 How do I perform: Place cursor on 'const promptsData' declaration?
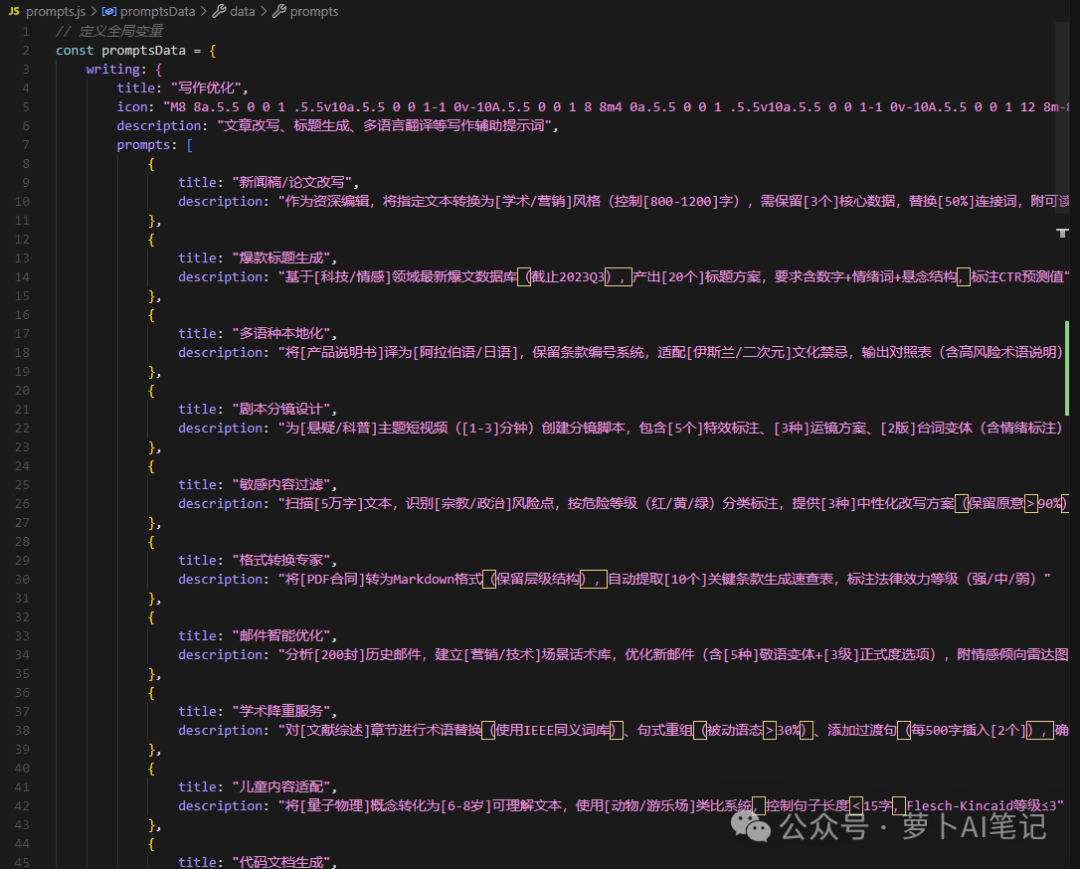pos(121,50)
